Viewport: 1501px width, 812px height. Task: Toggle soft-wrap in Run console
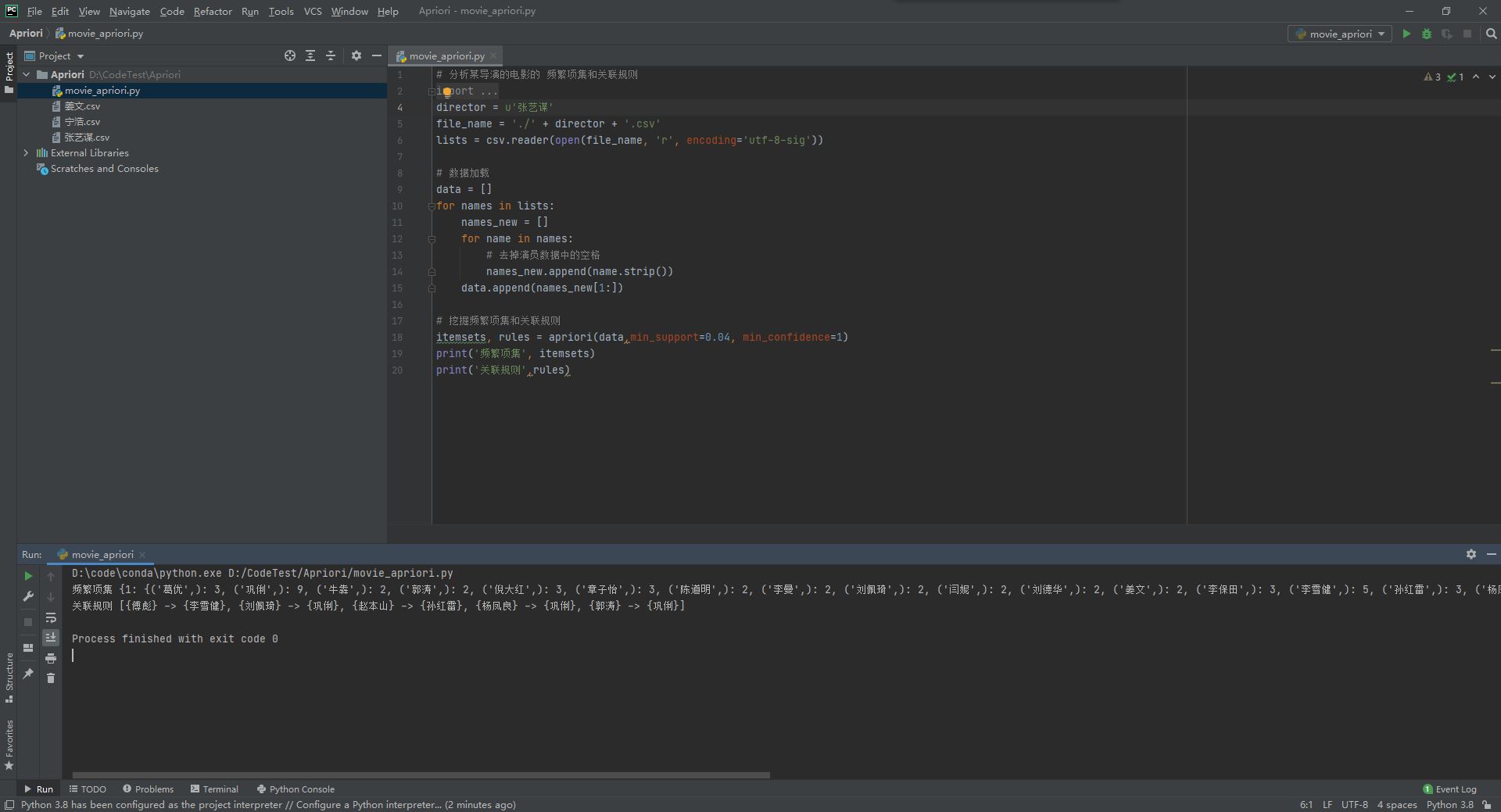pos(51,617)
